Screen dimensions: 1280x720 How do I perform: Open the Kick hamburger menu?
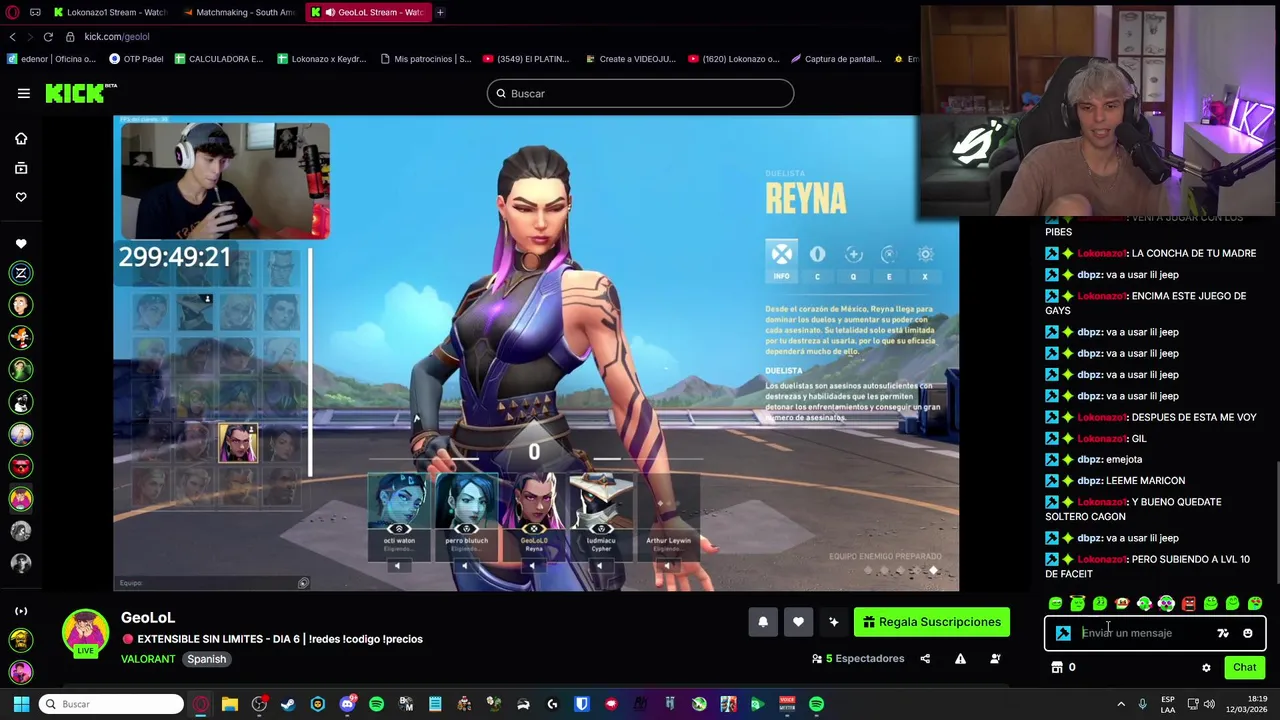(x=23, y=93)
